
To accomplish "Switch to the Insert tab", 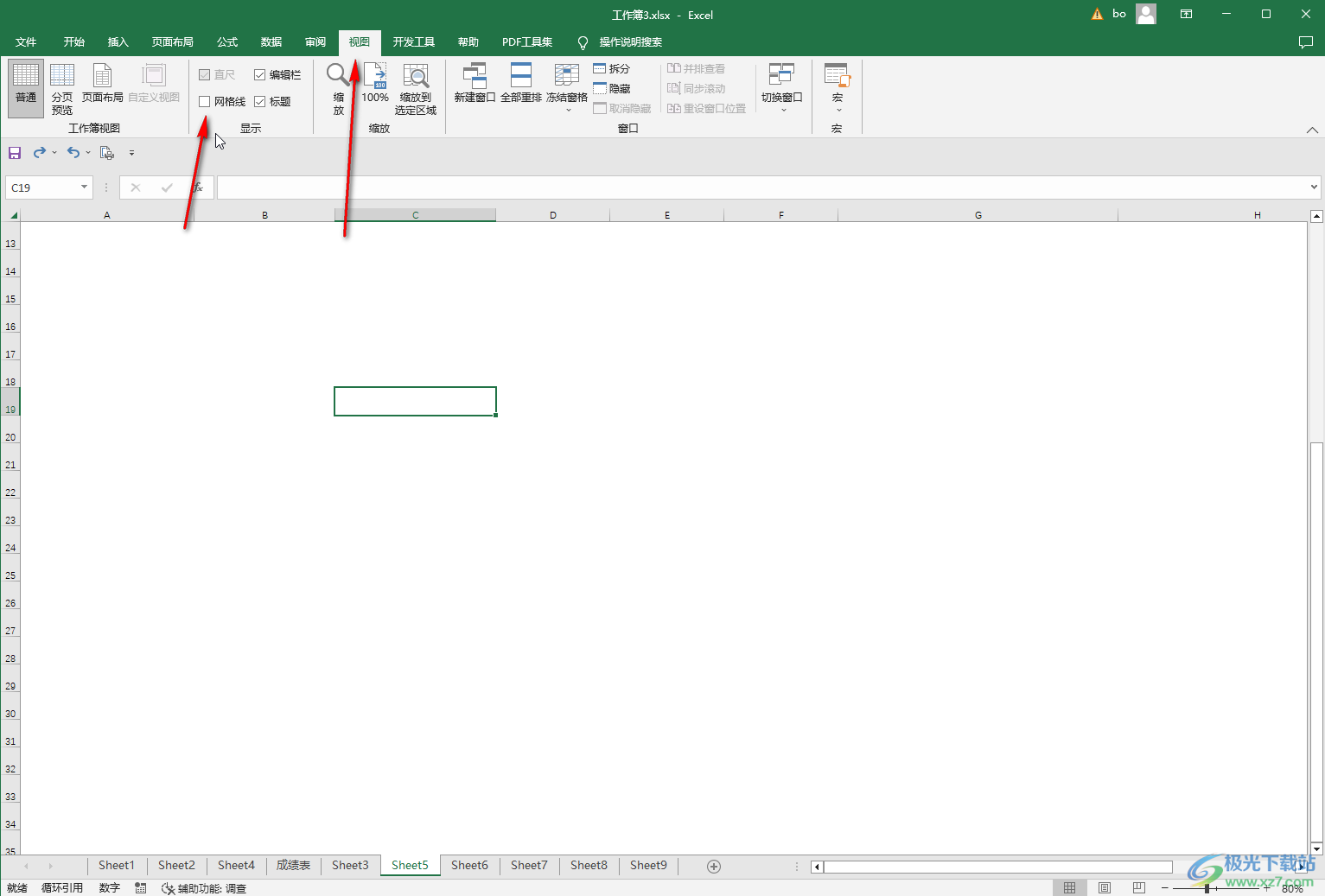I will [x=118, y=42].
